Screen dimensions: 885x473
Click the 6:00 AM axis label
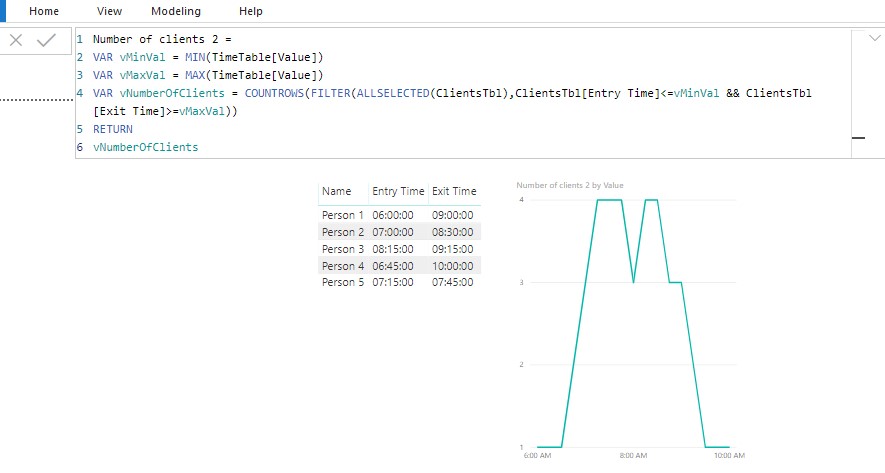click(x=537, y=456)
